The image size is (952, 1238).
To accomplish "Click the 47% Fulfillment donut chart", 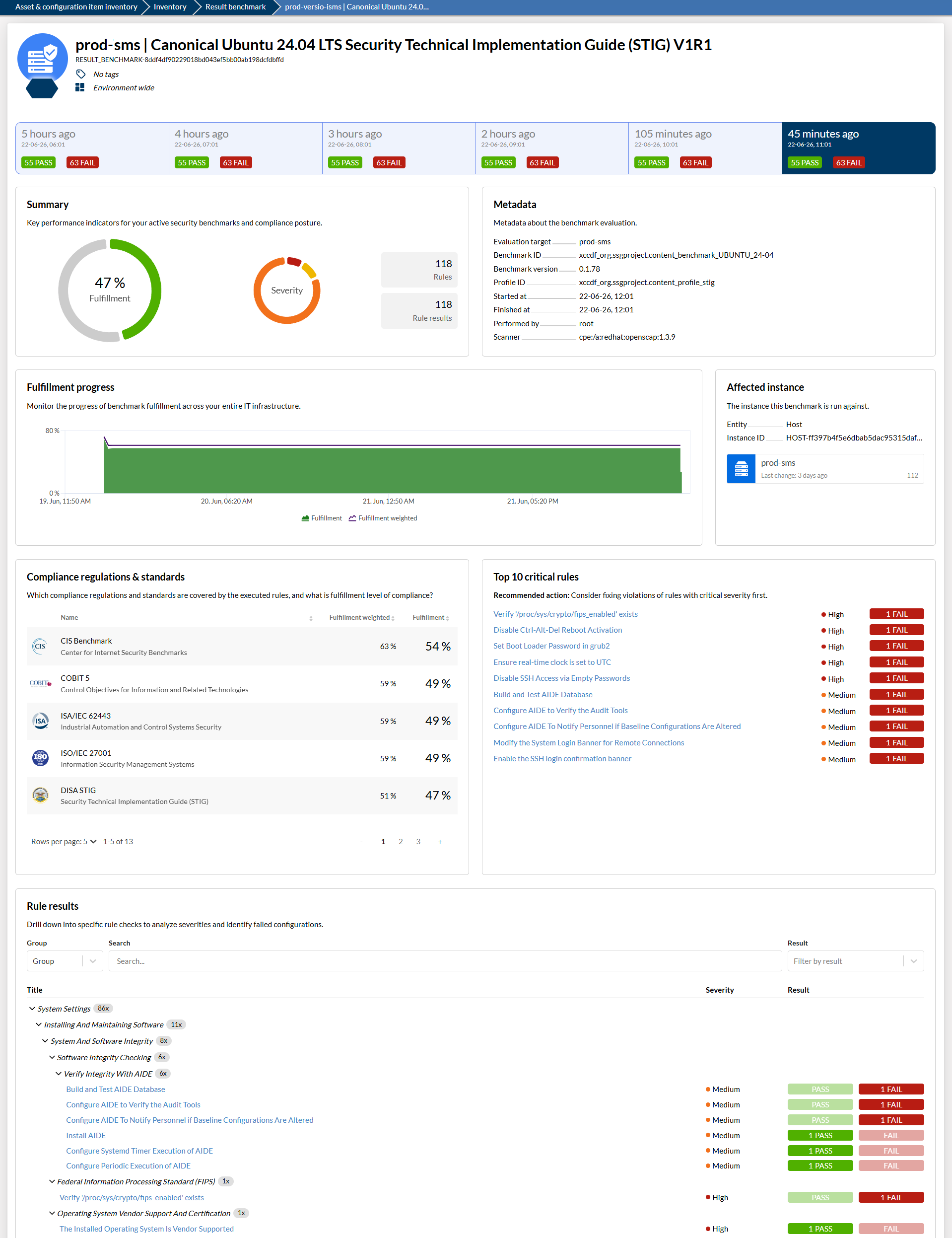I will 110,290.
